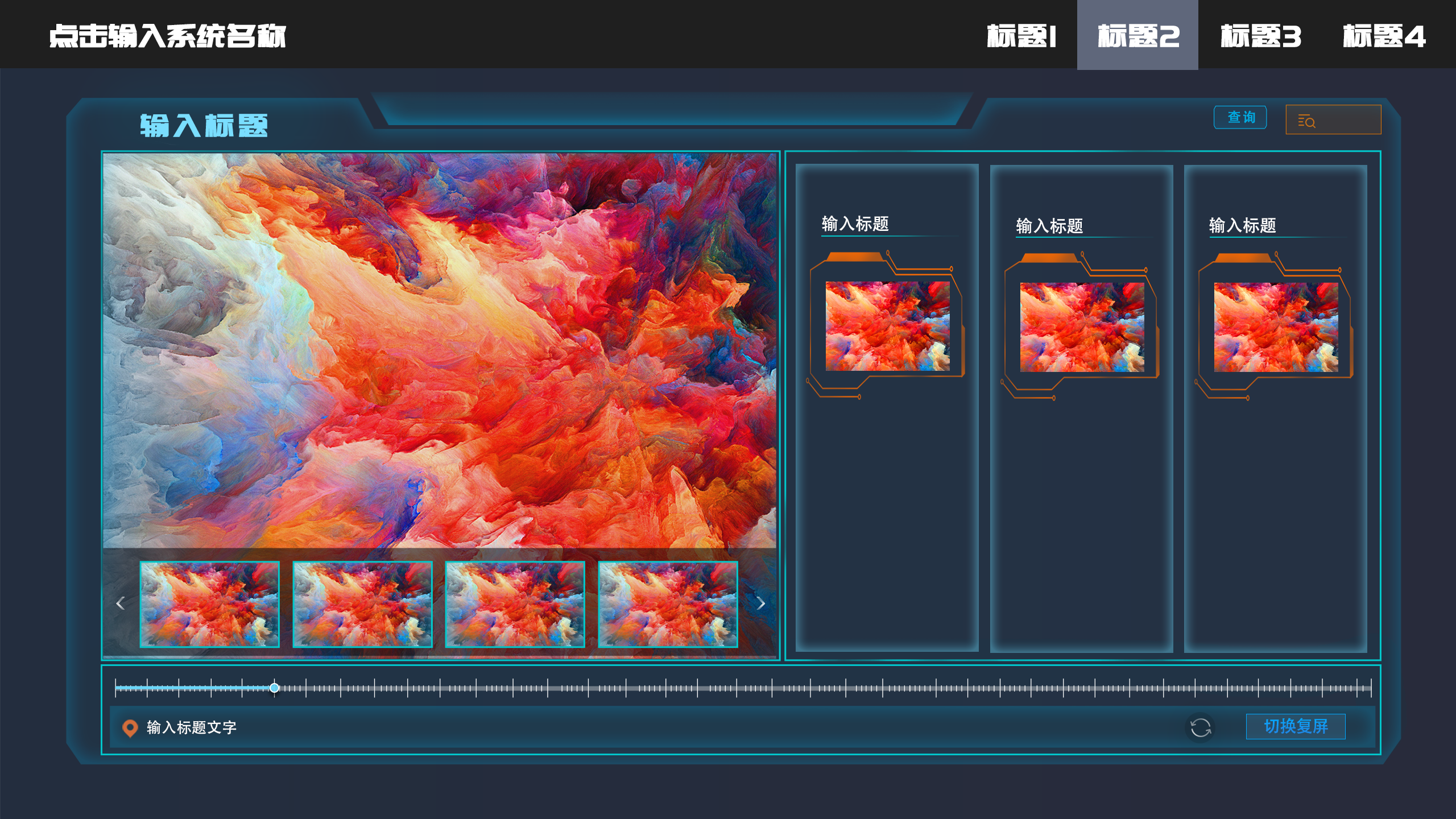Show previous thumbnails with the left chevron
Screen dimensions: 1456x819
pyautogui.click(x=120, y=603)
